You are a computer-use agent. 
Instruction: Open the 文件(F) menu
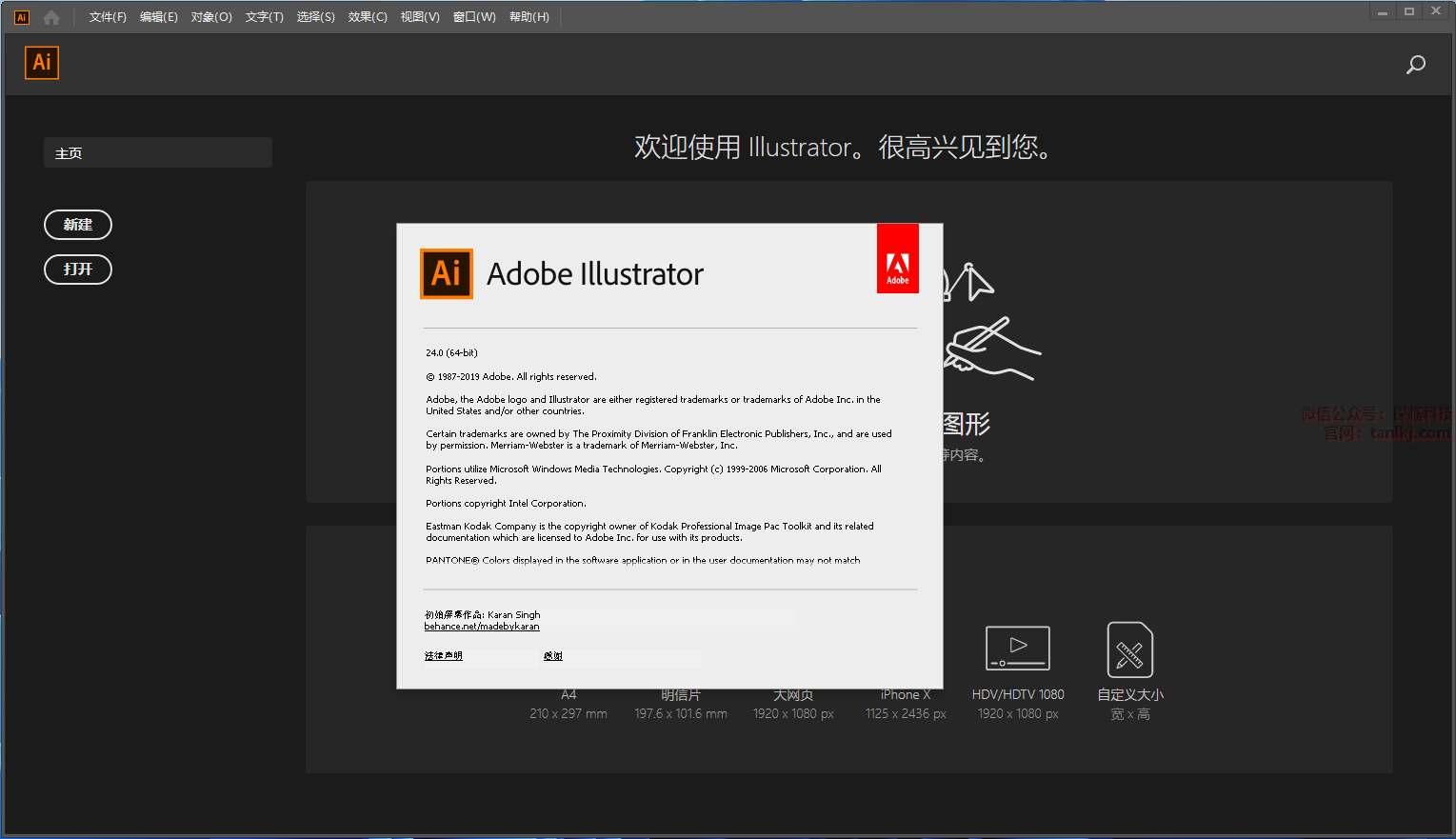[108, 17]
